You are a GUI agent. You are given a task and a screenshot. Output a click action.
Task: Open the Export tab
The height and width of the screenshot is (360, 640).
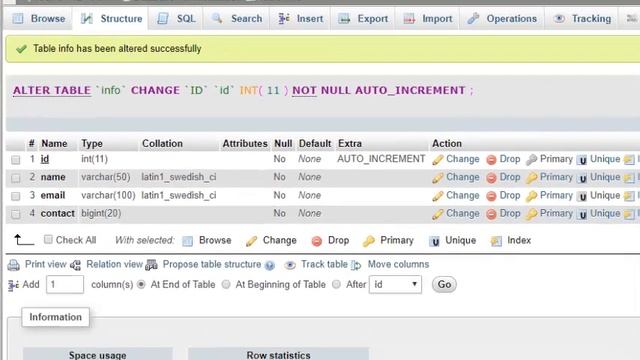(363, 19)
